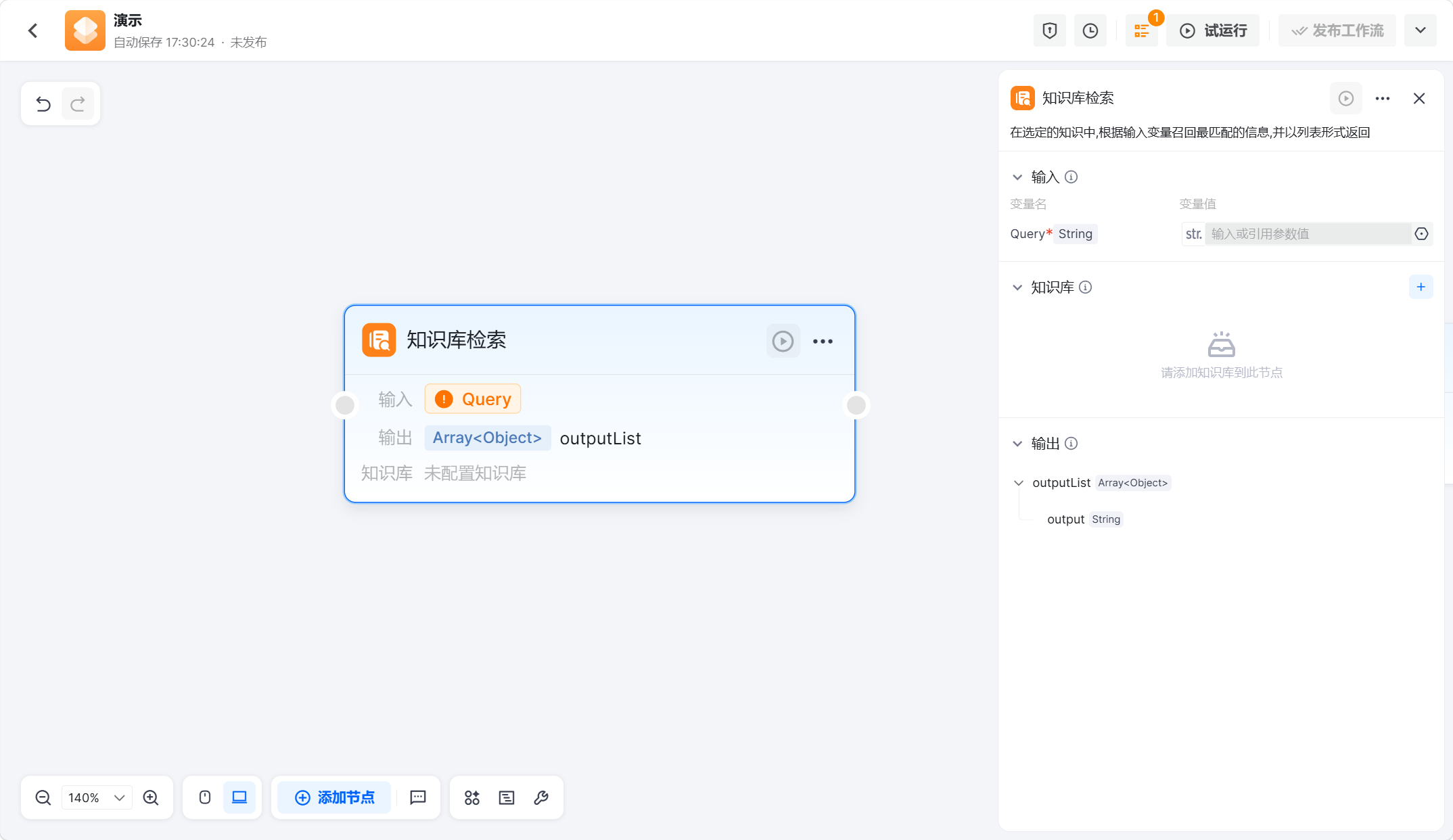Collapse the 知识库 section
This screenshot has width=1453, height=840.
pos(1017,287)
